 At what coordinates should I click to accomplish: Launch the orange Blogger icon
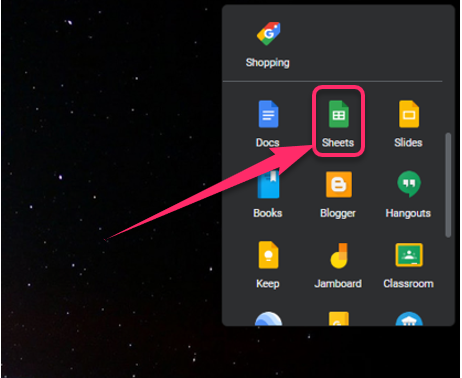click(339, 184)
